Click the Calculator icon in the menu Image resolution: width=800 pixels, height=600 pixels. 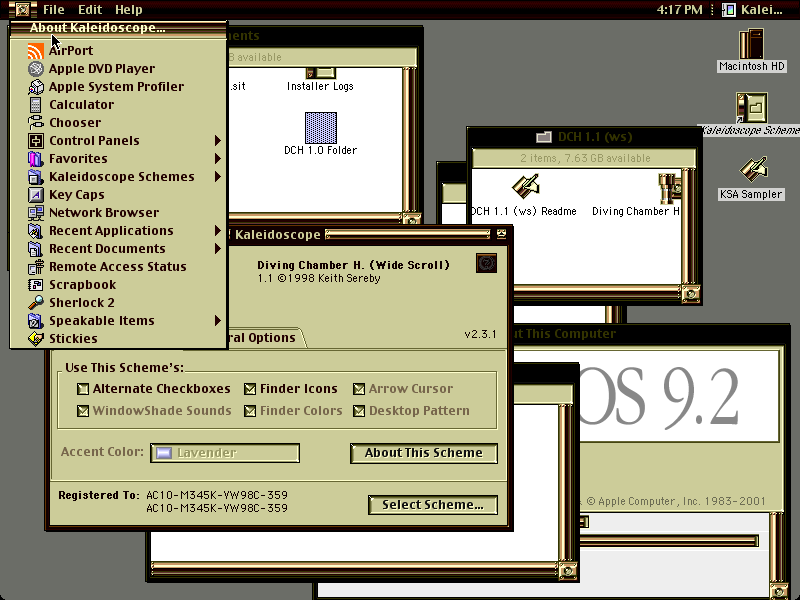tap(36, 105)
